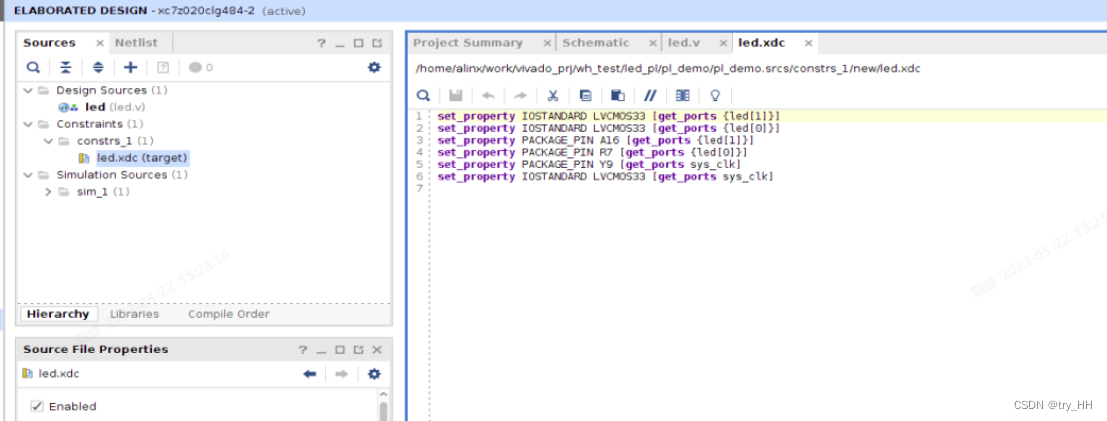Expand the sim_1 folder

click(x=48, y=192)
